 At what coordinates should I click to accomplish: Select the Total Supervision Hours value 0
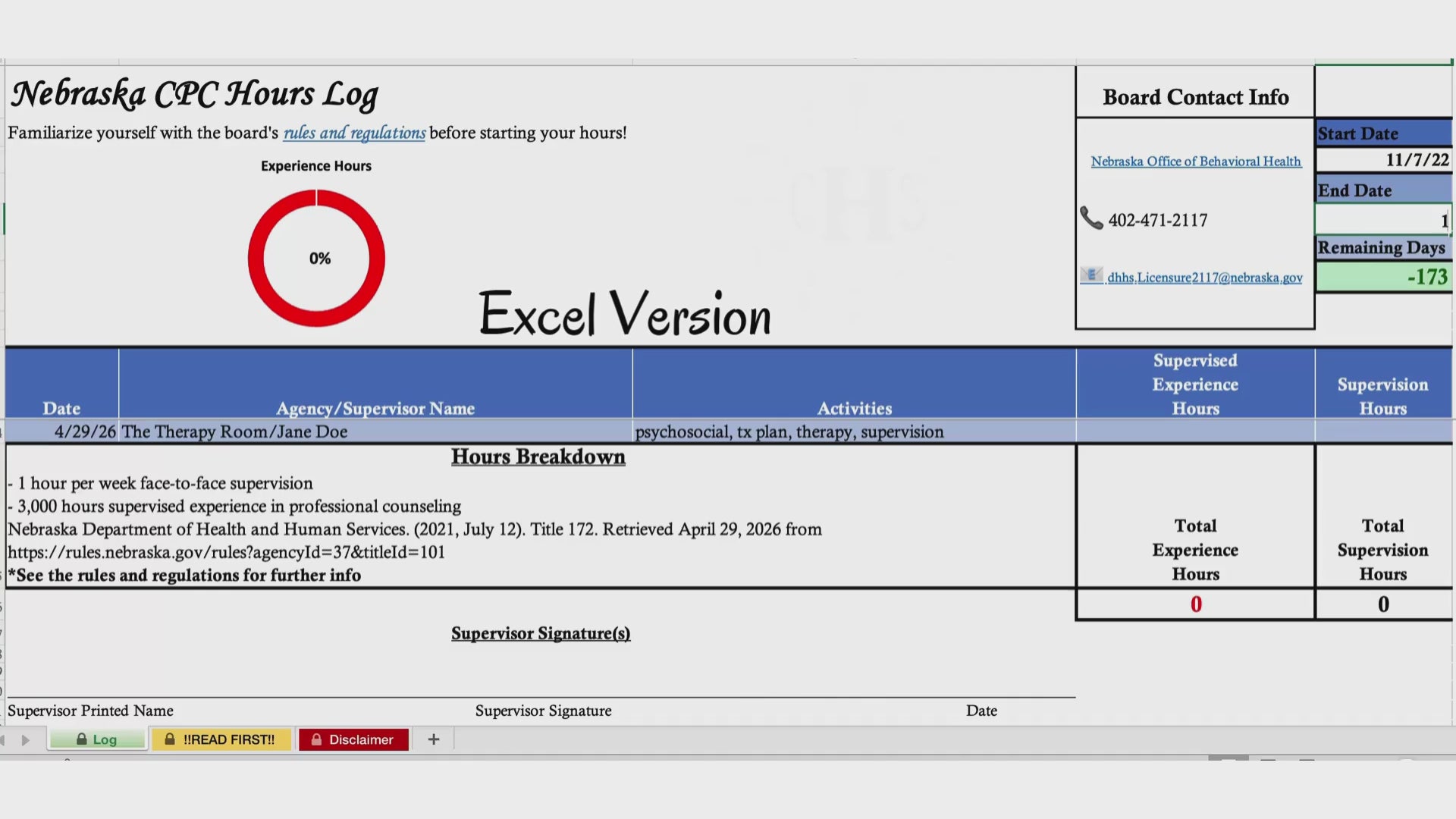1383,604
